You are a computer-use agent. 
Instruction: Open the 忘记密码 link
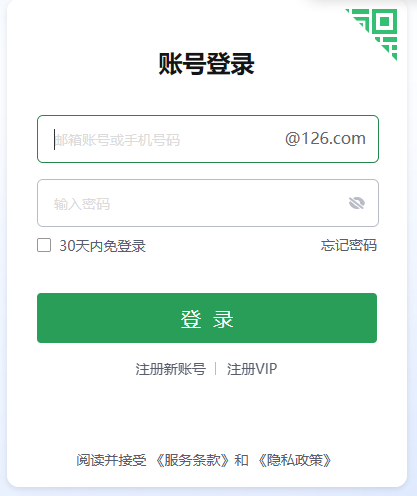349,245
